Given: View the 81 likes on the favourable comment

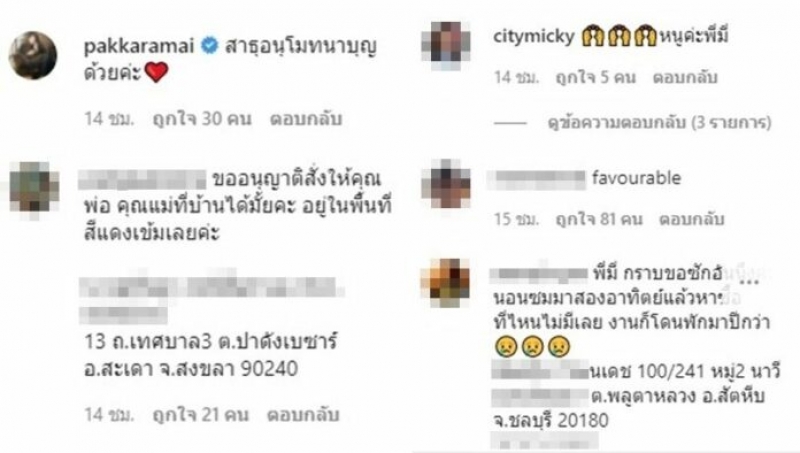Looking at the screenshot, I should (x=599, y=219).
